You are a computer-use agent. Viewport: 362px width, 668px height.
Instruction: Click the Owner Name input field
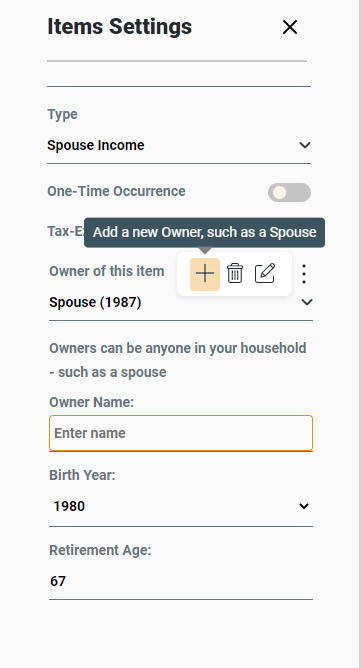coord(181,433)
